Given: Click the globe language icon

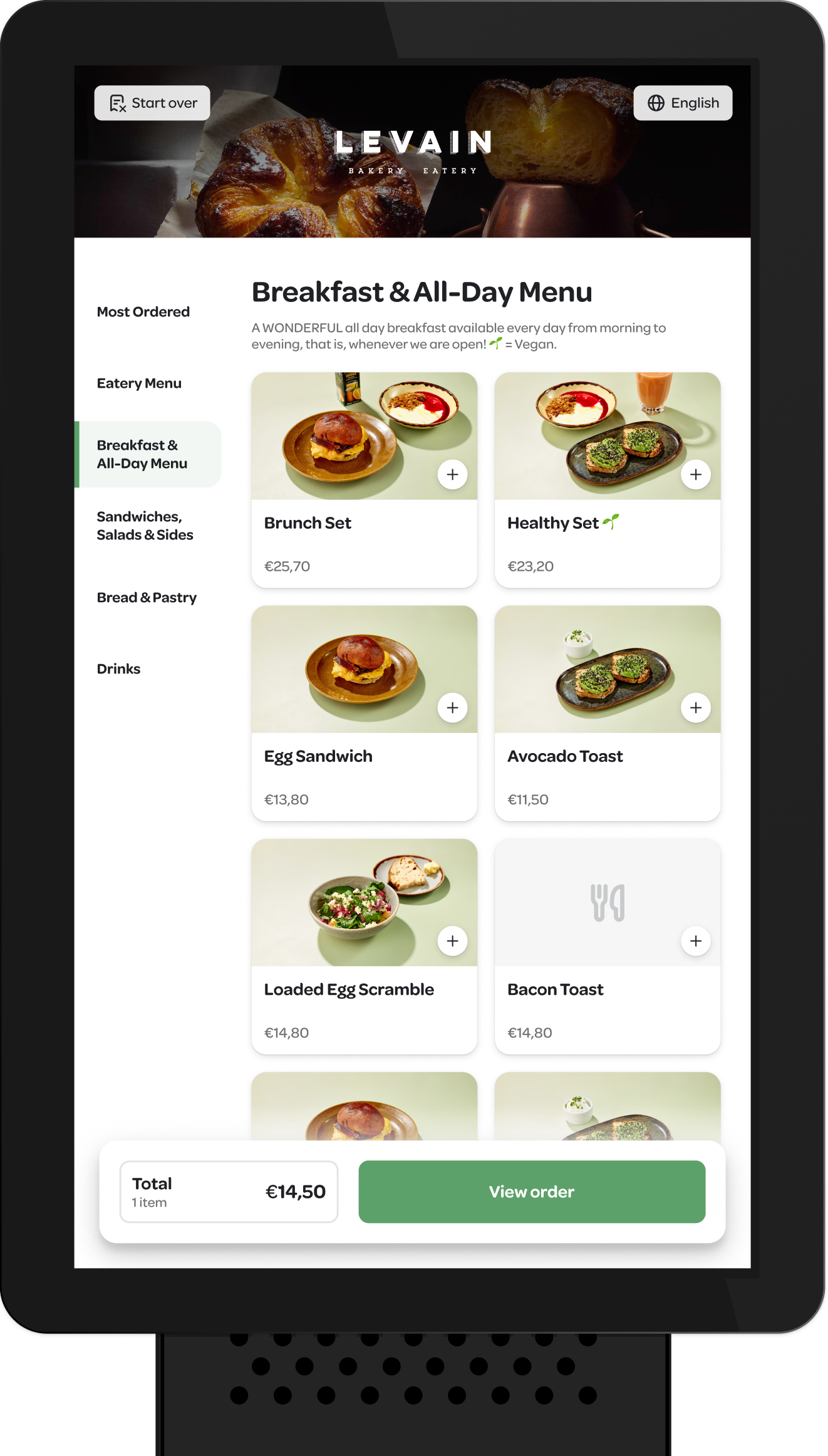Looking at the screenshot, I should (656, 103).
